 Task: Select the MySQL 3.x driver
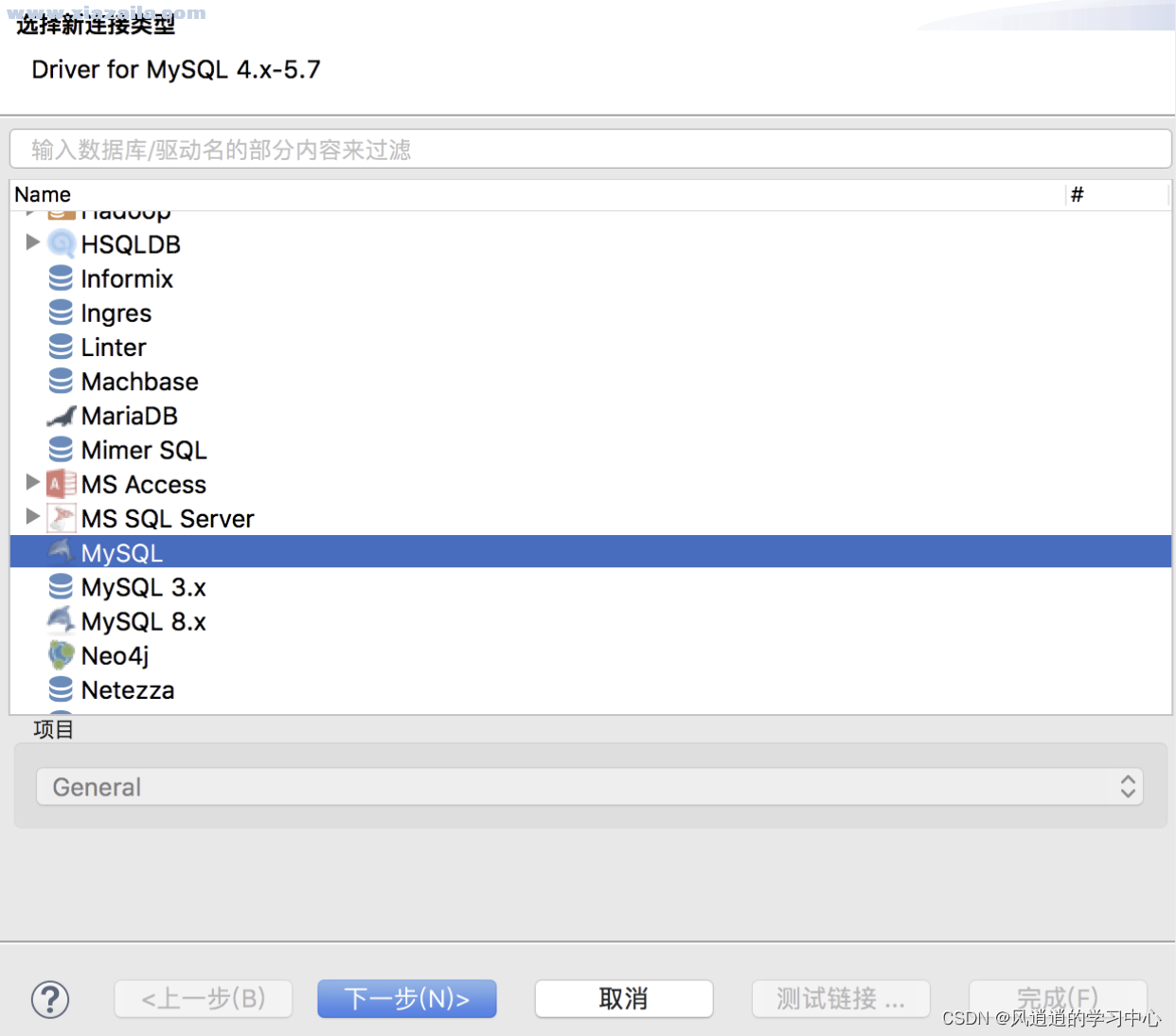(x=143, y=586)
